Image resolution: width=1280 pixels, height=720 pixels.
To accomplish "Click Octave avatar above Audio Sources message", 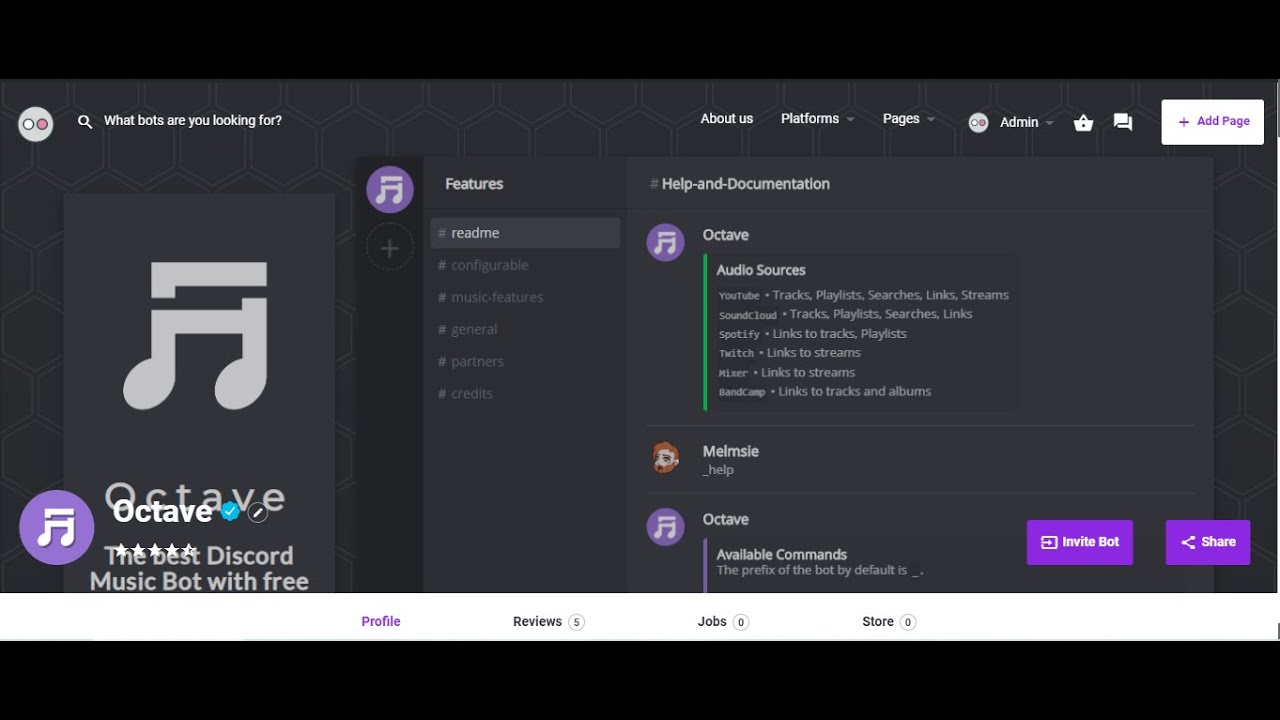I will click(x=665, y=242).
